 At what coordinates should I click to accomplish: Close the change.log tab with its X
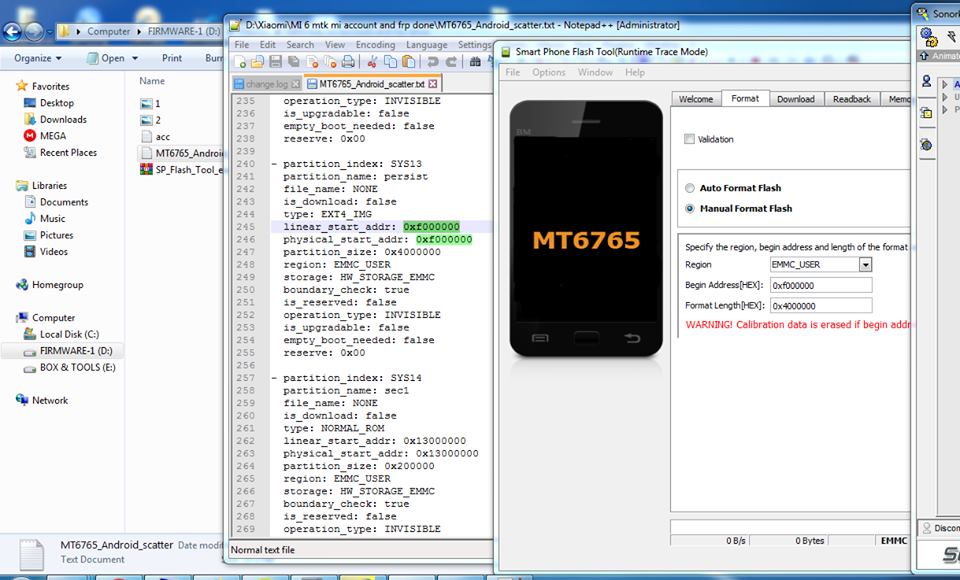(x=296, y=84)
